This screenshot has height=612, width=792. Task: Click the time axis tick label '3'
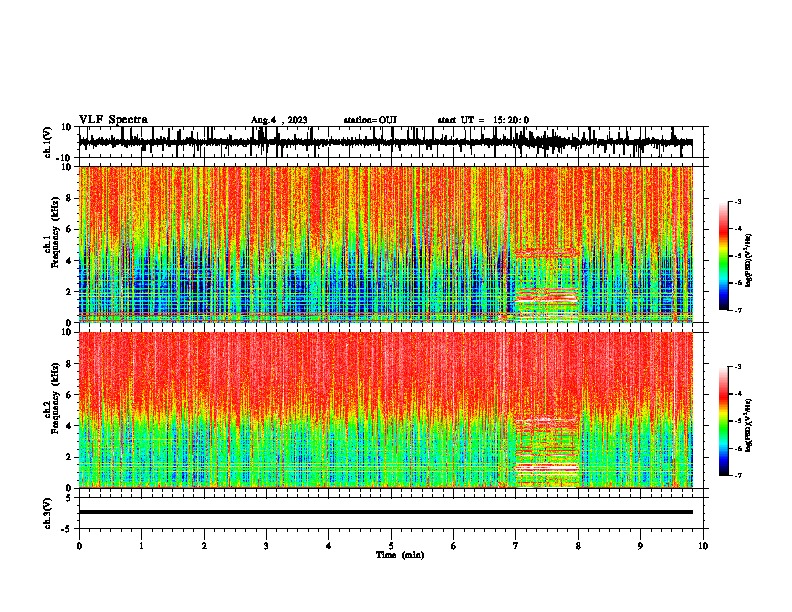point(266,546)
